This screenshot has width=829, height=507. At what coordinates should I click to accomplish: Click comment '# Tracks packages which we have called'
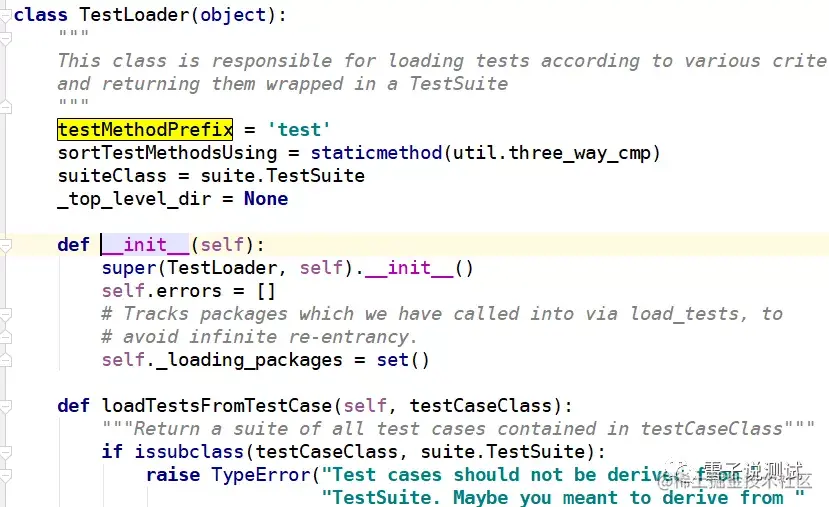(442, 314)
